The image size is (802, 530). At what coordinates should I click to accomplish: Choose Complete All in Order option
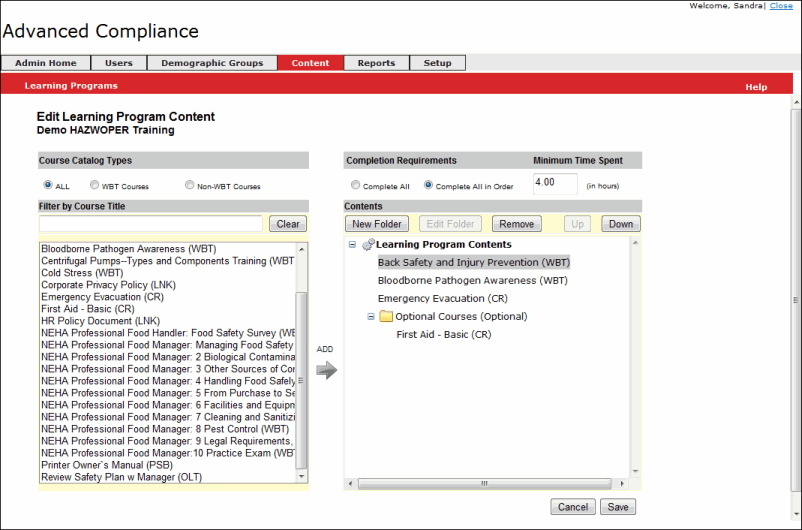tap(429, 185)
